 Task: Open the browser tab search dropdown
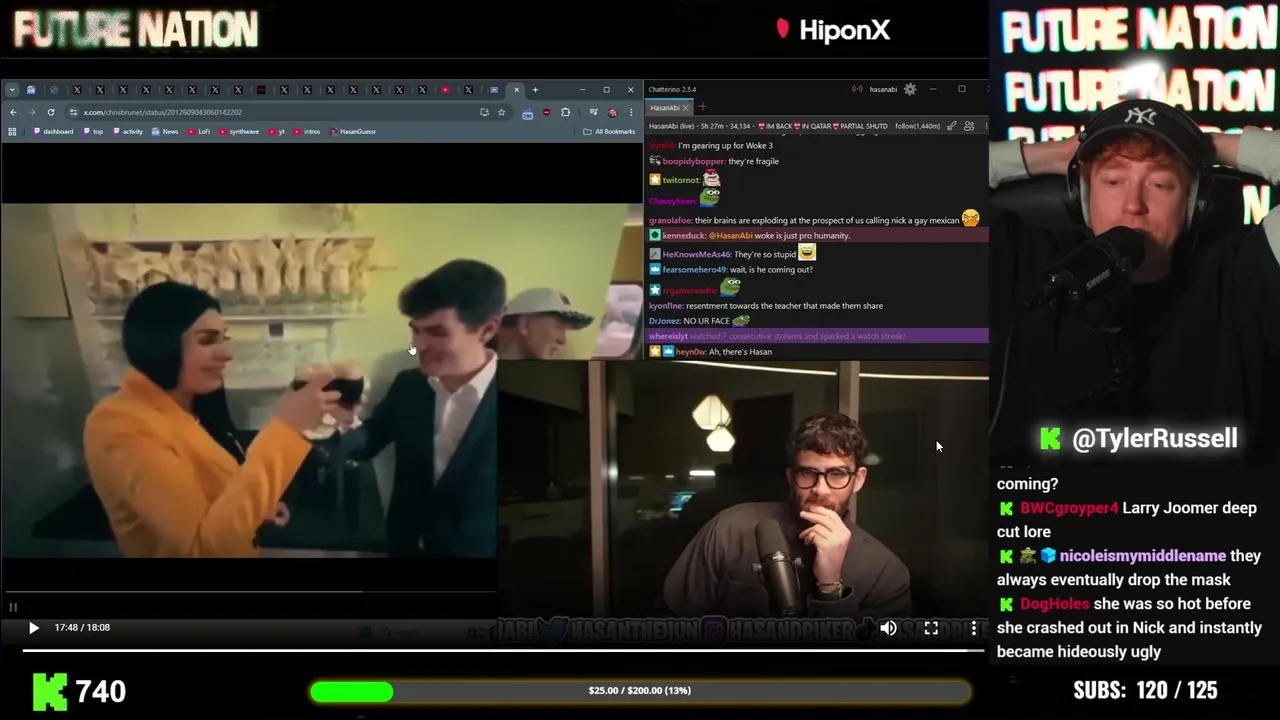click(x=12, y=90)
